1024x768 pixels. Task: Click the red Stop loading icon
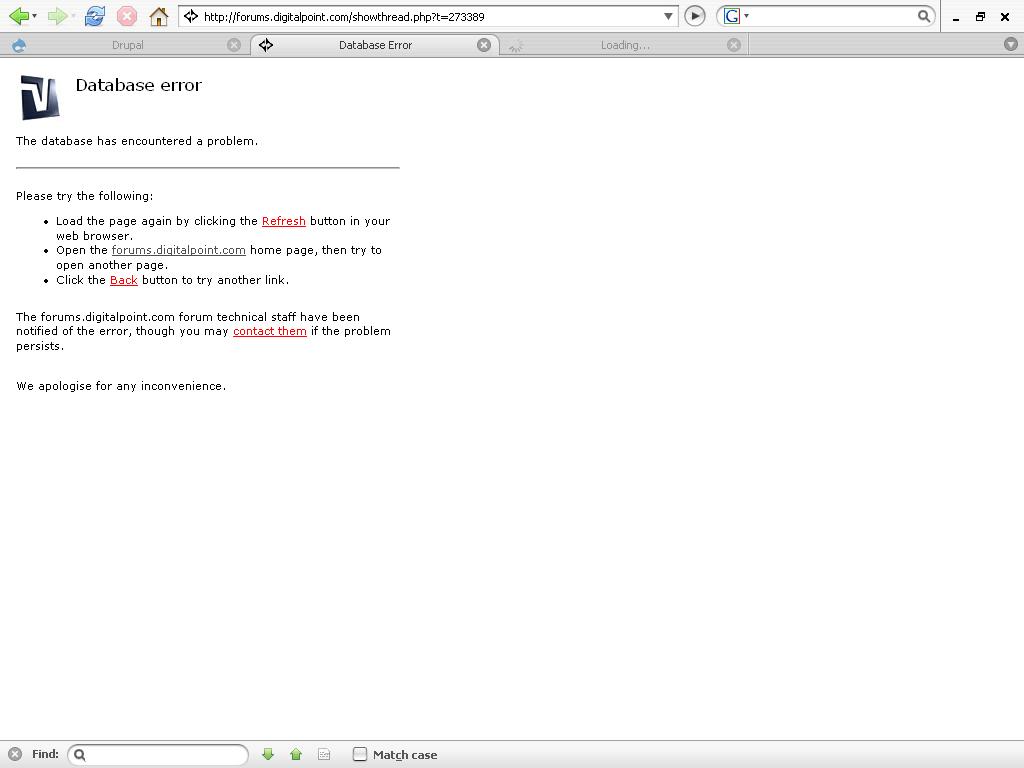pyautogui.click(x=127, y=16)
